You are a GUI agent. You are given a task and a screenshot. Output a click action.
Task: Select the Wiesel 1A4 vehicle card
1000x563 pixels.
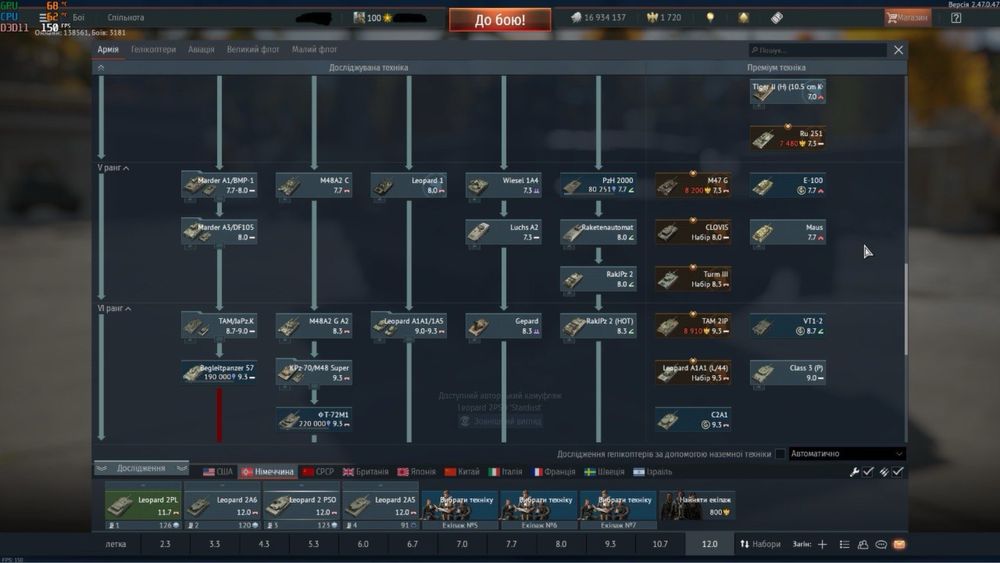pos(503,186)
